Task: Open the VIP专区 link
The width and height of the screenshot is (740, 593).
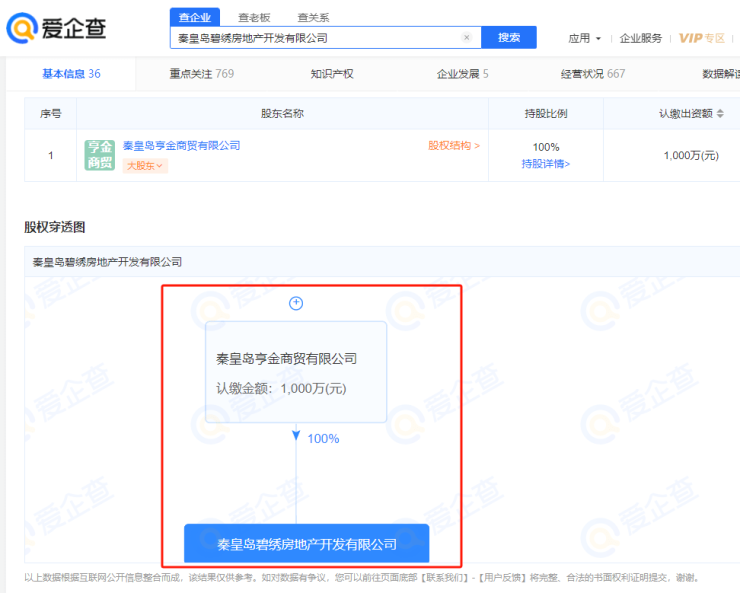Action: coord(702,38)
